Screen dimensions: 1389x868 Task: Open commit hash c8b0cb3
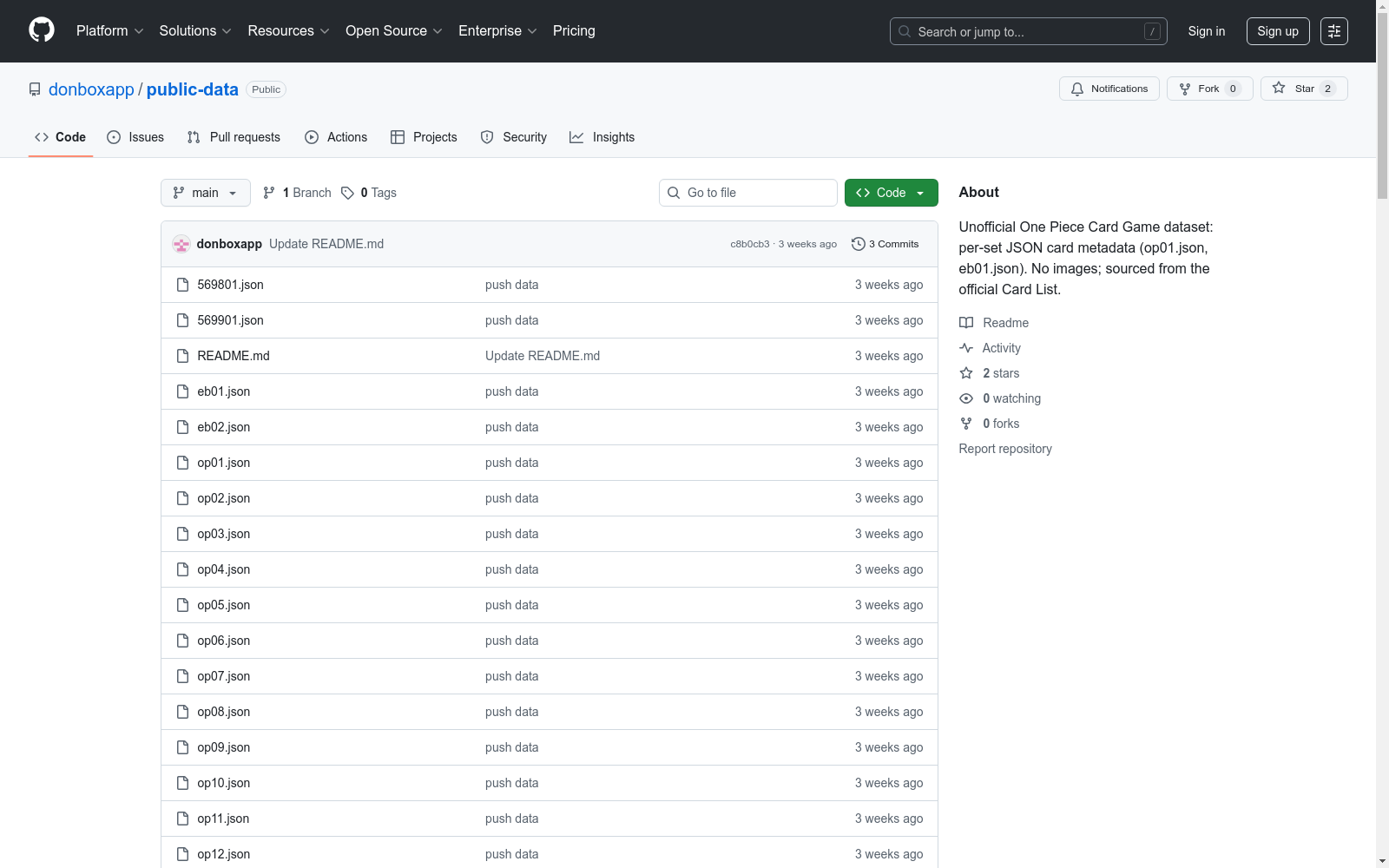(x=750, y=244)
